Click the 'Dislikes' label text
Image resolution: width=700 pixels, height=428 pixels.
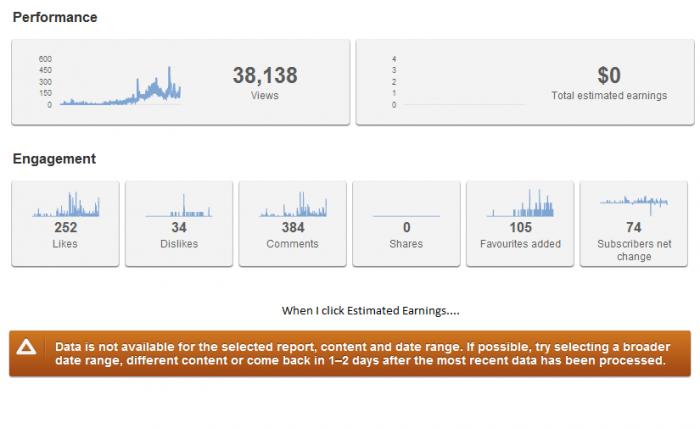pos(179,244)
